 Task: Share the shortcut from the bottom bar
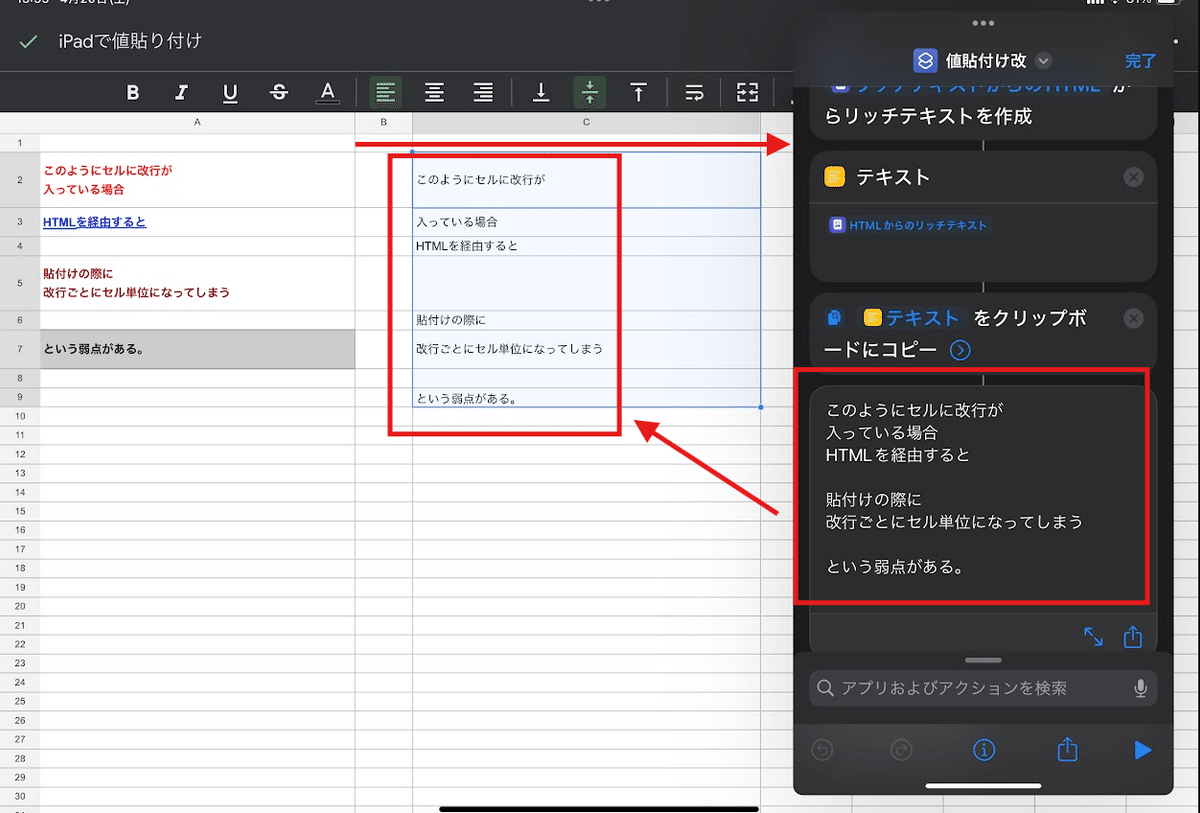coord(1066,749)
